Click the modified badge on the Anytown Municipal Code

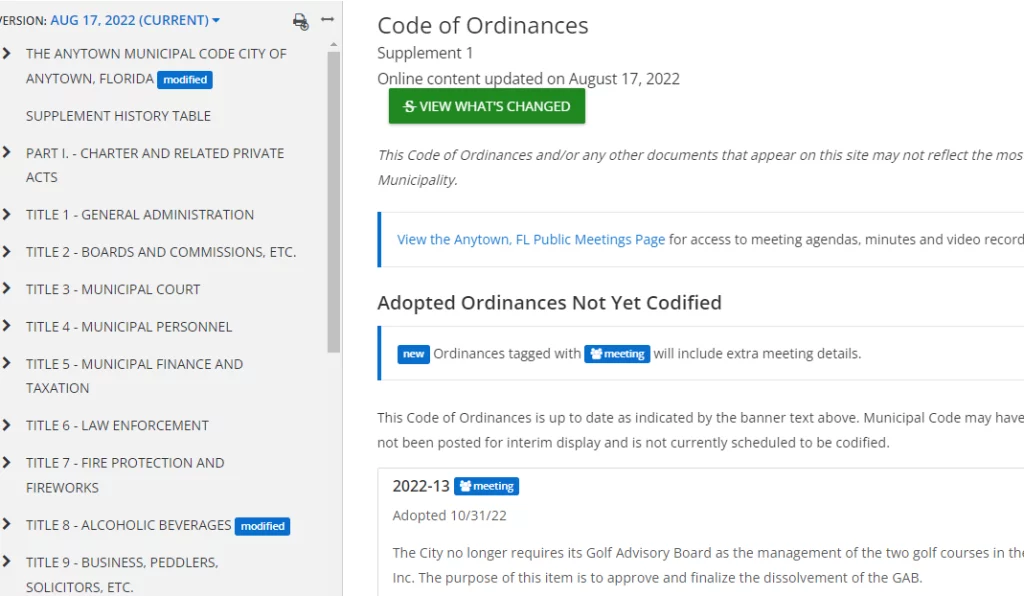(x=184, y=79)
